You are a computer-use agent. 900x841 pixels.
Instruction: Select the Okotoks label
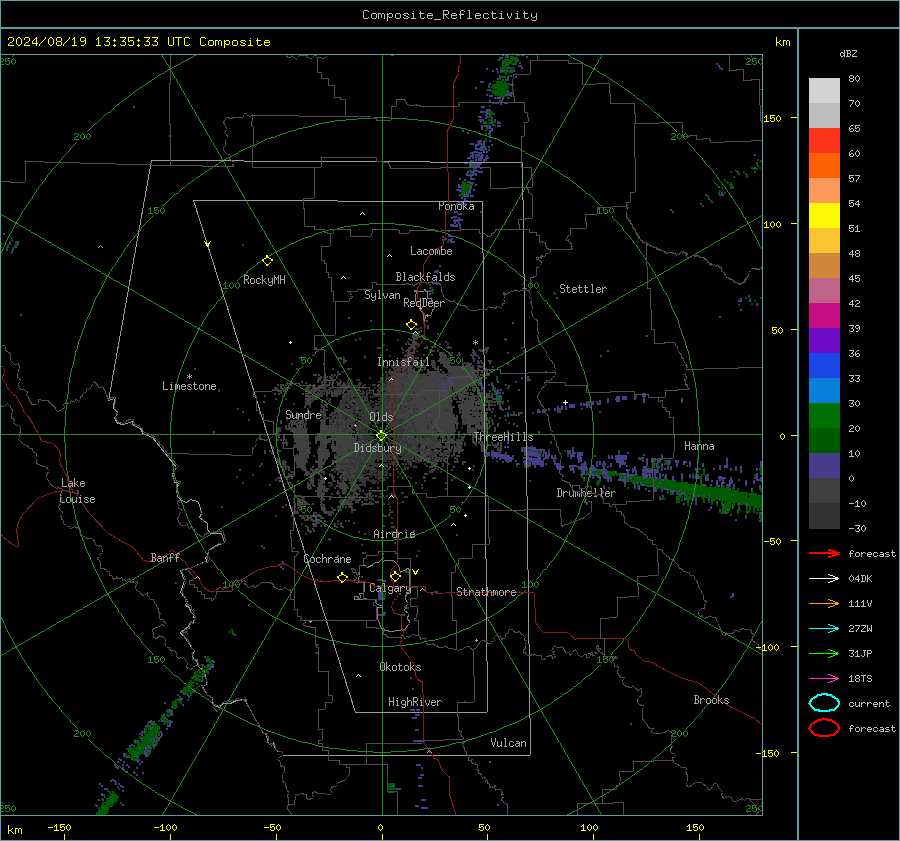coord(400,667)
